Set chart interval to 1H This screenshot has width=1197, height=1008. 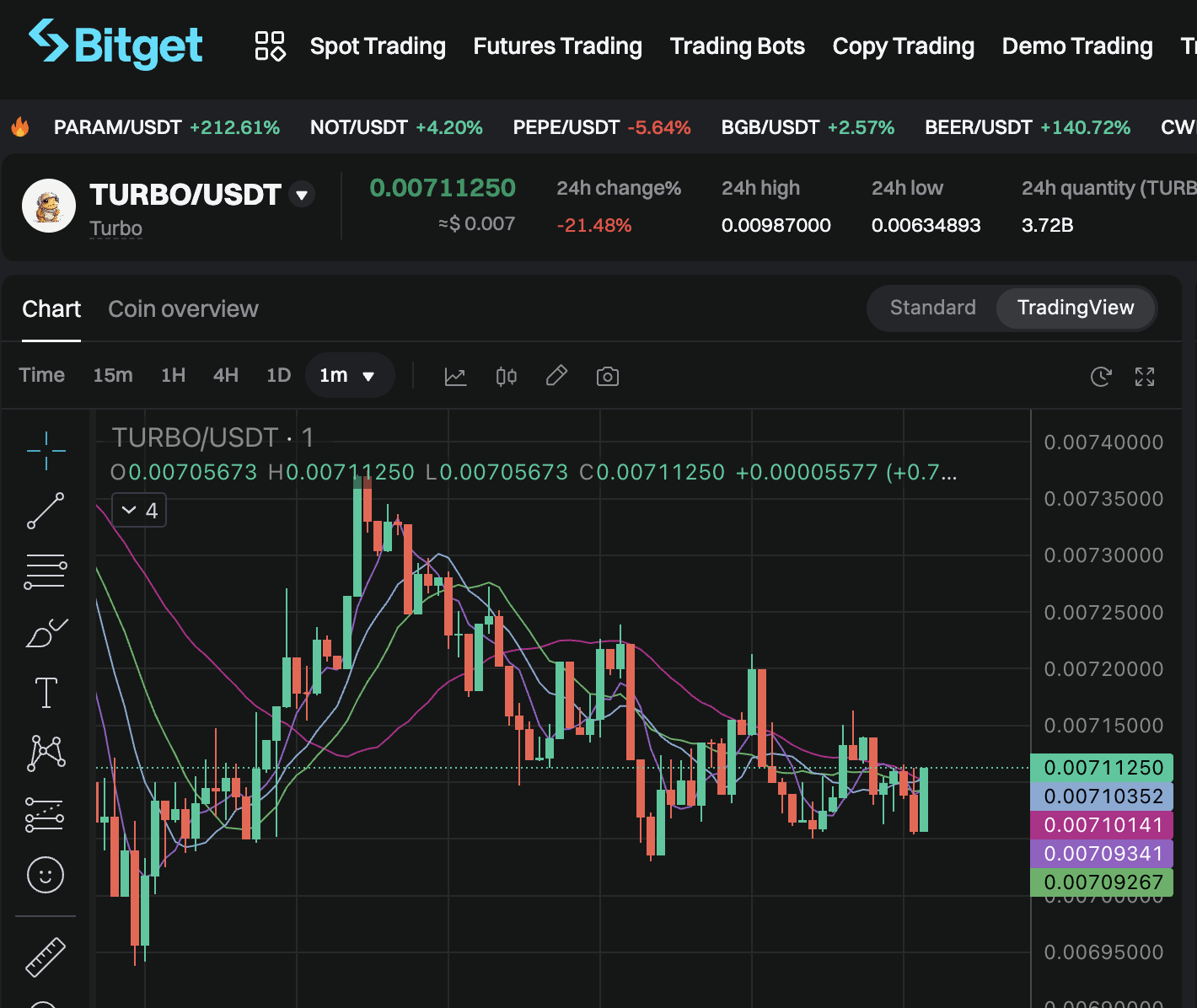174,375
